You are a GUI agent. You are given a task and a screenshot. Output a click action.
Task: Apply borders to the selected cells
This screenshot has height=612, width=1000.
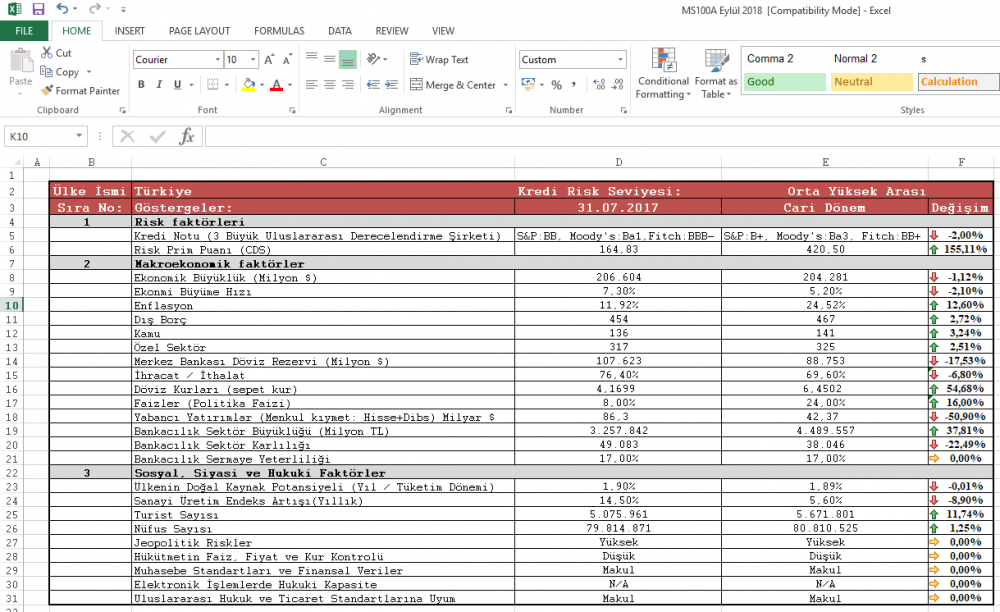pyautogui.click(x=213, y=85)
